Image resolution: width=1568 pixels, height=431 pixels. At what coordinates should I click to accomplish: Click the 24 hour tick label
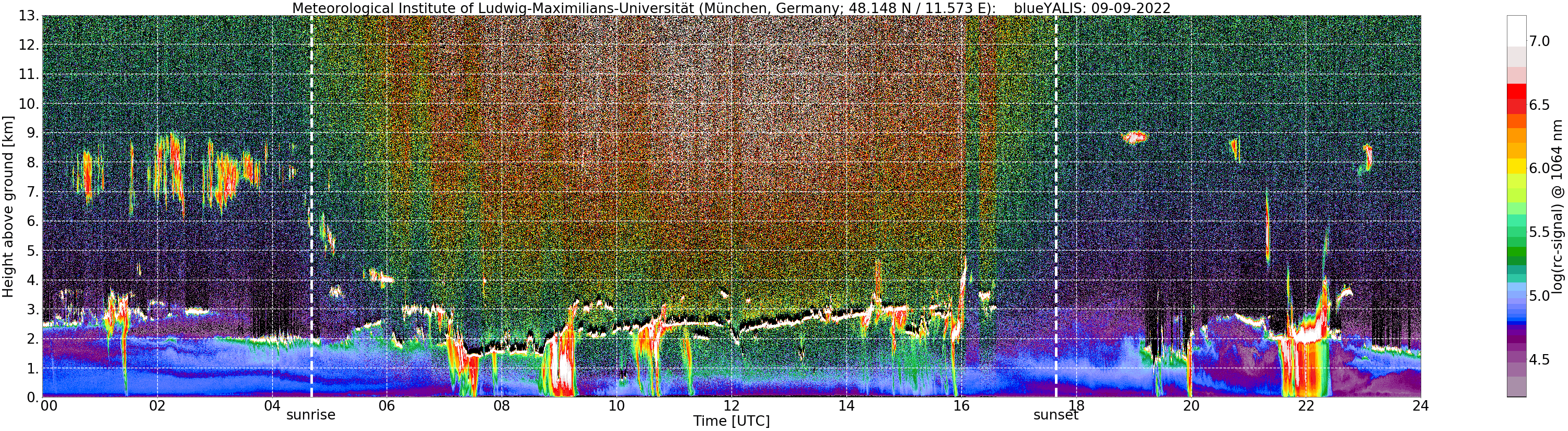coord(1420,406)
